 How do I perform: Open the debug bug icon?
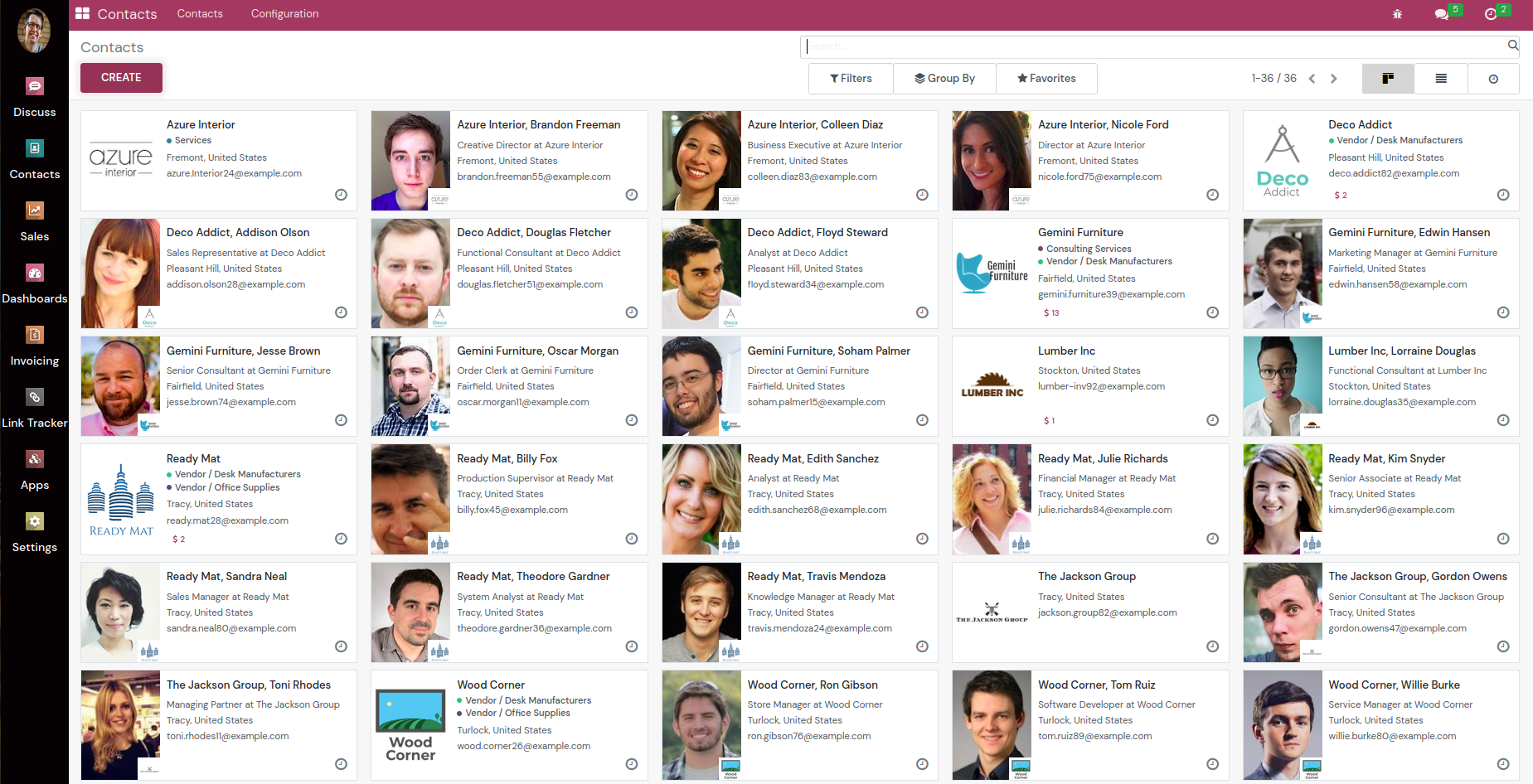click(1397, 14)
